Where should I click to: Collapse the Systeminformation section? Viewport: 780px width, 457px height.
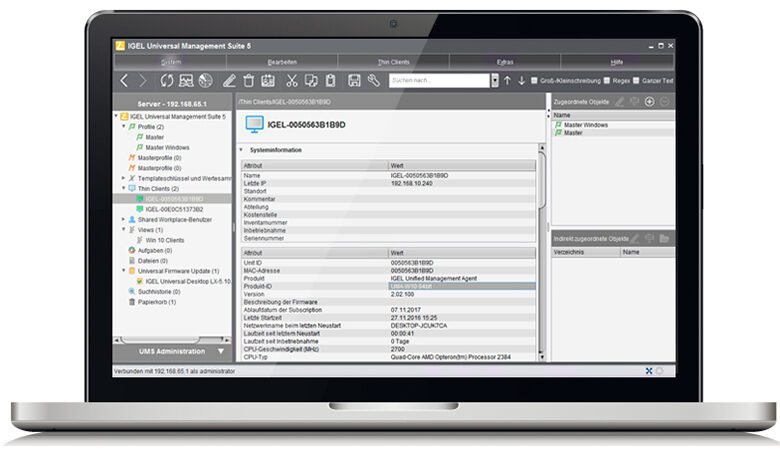coord(241,150)
